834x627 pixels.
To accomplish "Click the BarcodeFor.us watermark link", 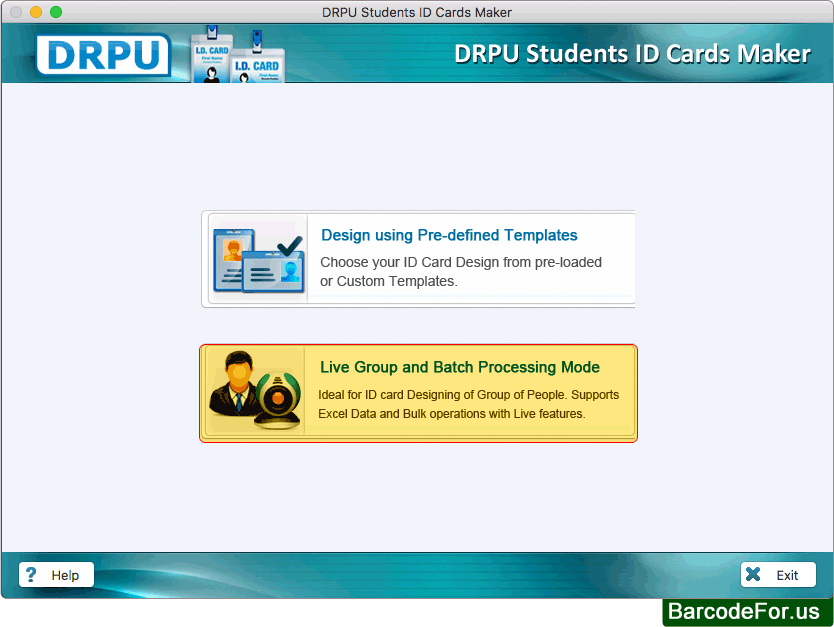I will coord(745,612).
